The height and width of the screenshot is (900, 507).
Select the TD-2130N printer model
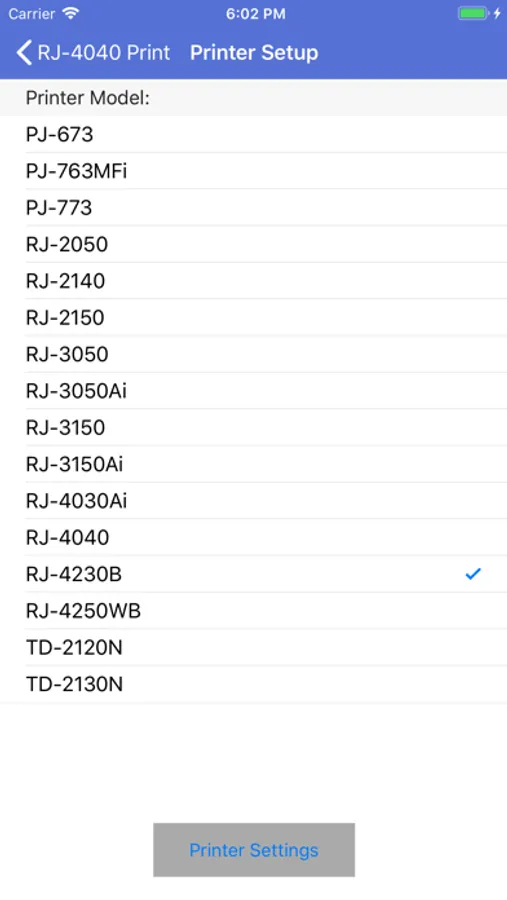click(x=253, y=684)
